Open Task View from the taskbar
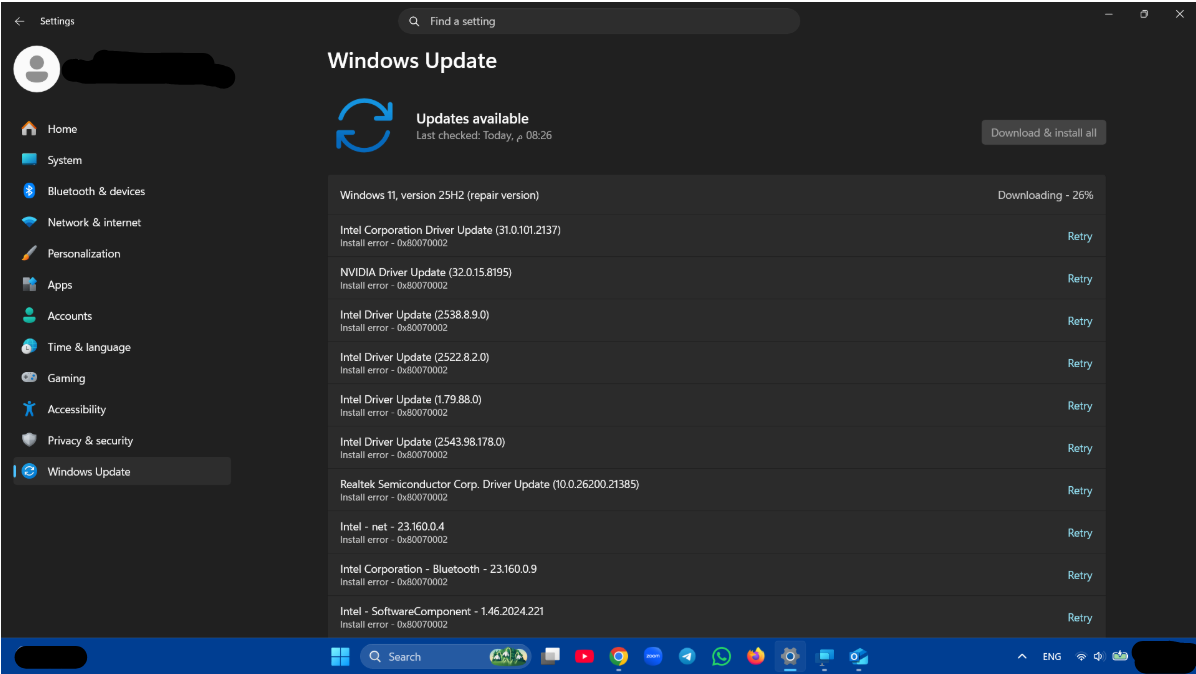 point(551,656)
